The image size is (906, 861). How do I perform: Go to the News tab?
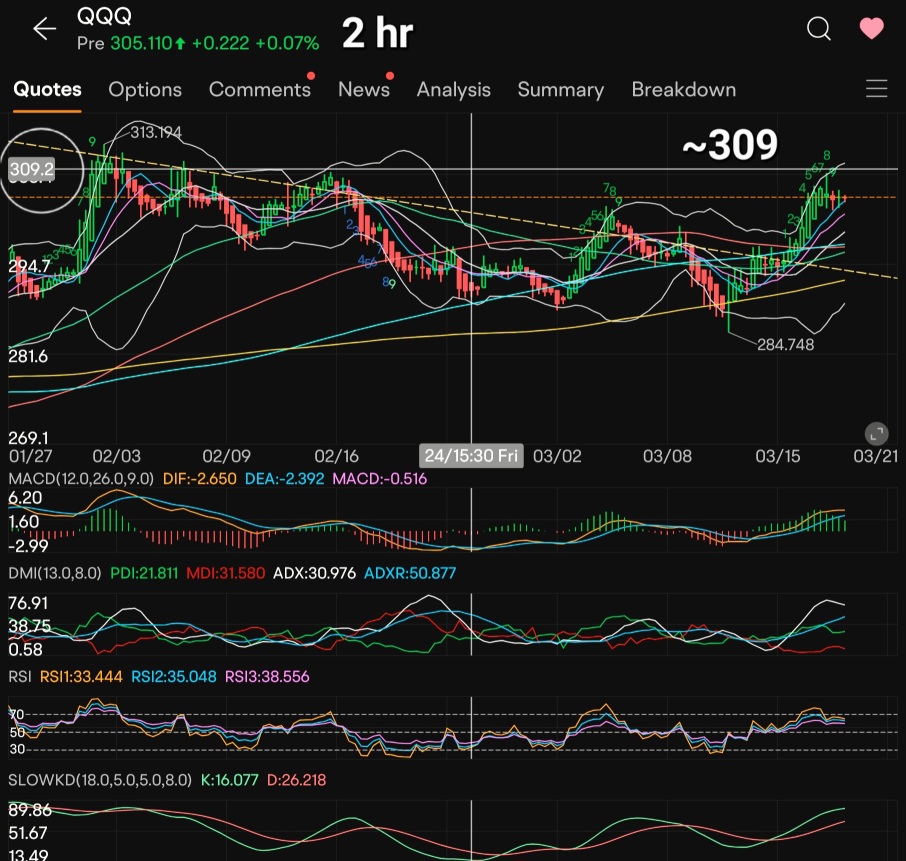pos(363,90)
